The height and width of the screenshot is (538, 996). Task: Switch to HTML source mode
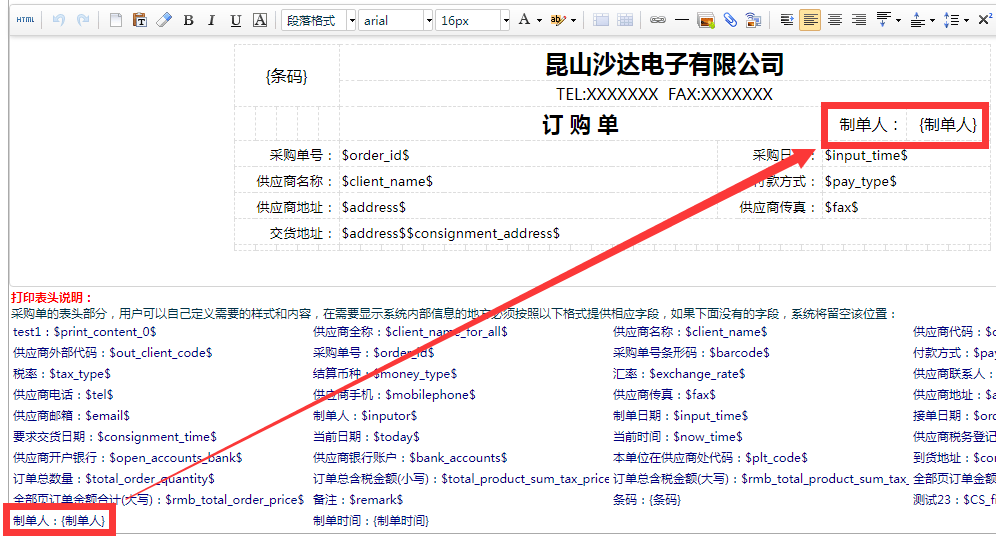pyautogui.click(x=25, y=20)
